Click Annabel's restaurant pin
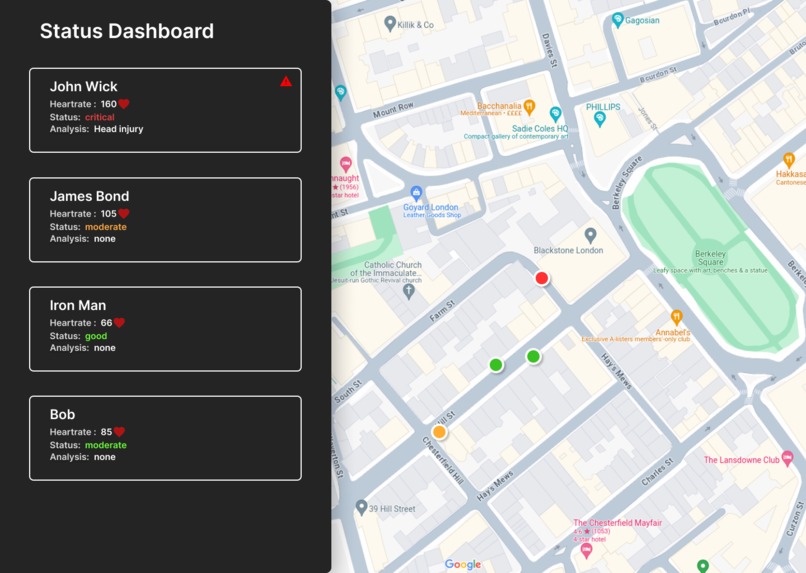Screen dimensions: 806x573 tap(677, 318)
